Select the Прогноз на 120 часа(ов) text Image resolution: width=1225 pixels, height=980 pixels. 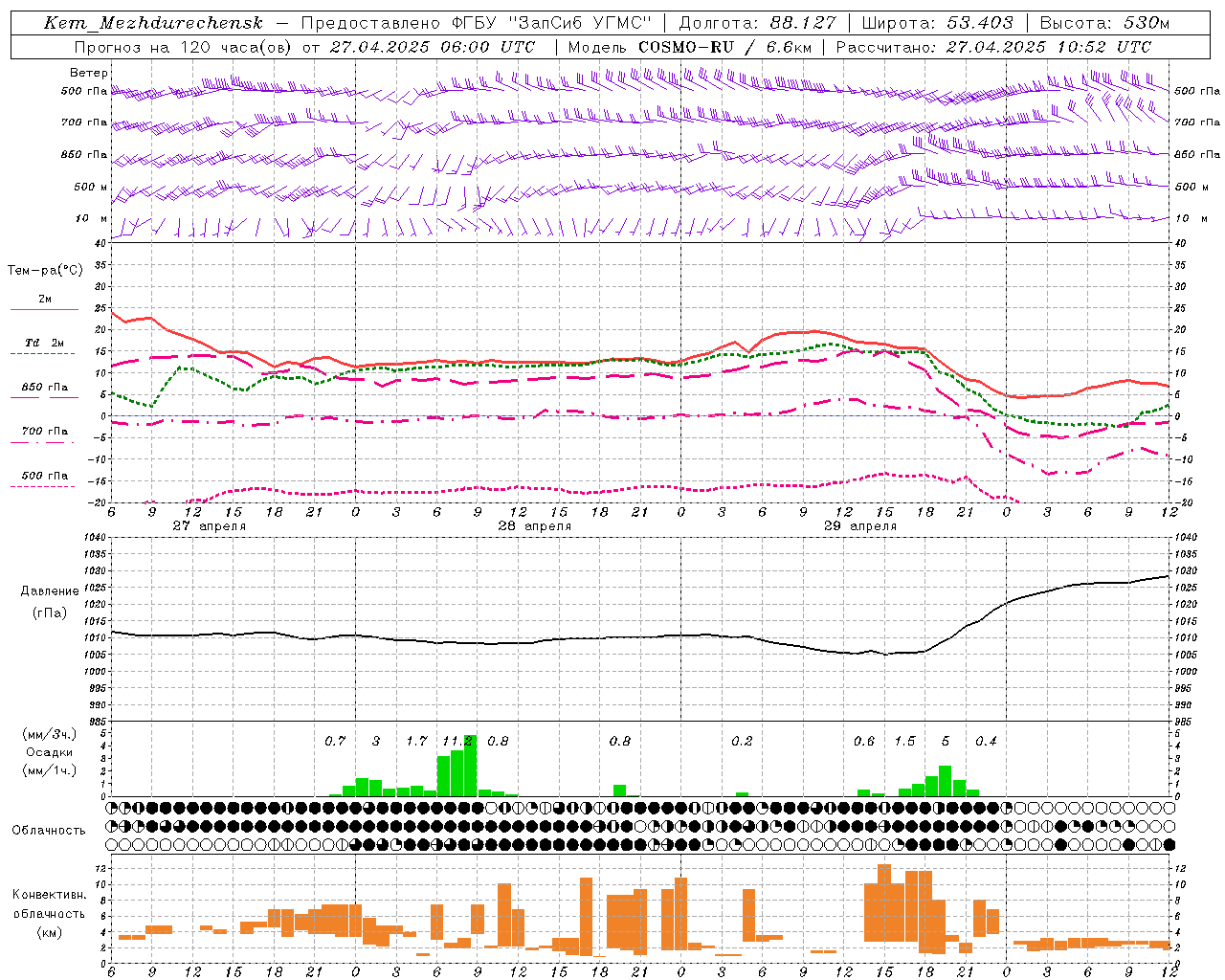184,47
